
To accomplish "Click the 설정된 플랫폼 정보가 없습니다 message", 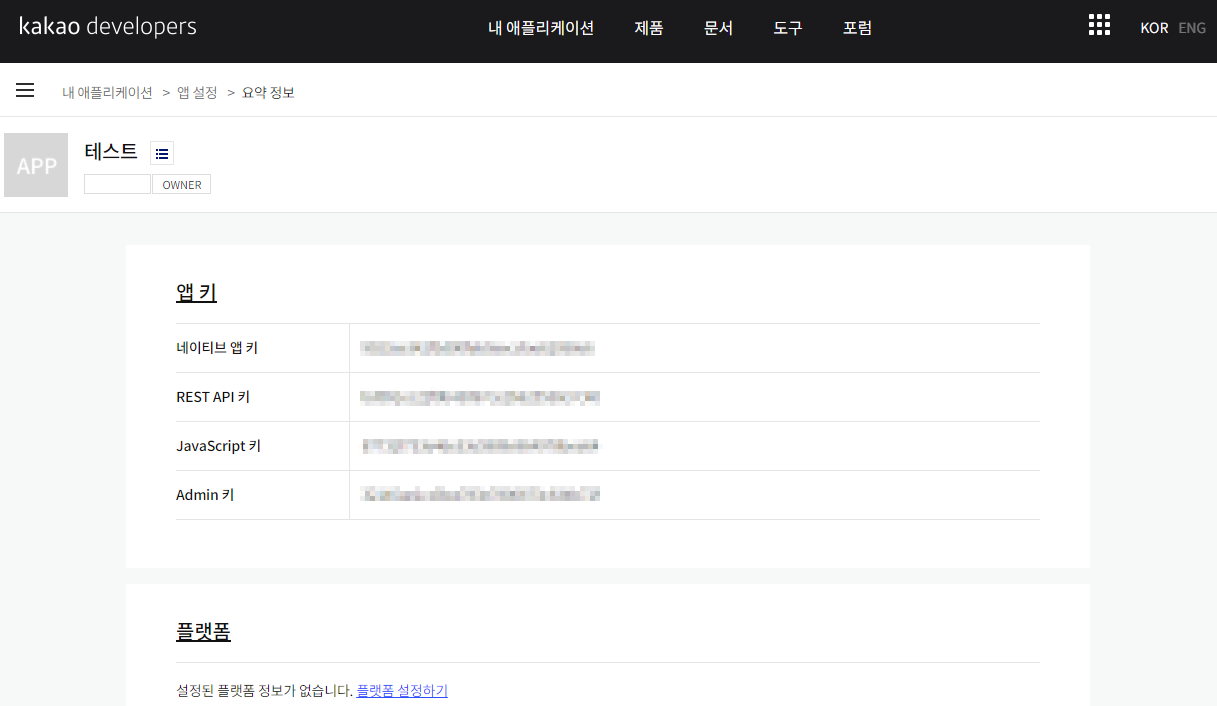I will (264, 691).
